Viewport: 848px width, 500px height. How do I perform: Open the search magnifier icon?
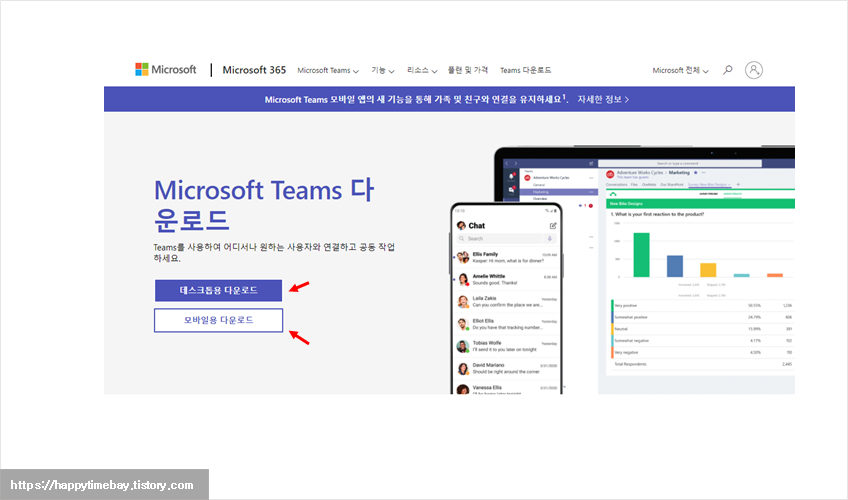point(728,70)
